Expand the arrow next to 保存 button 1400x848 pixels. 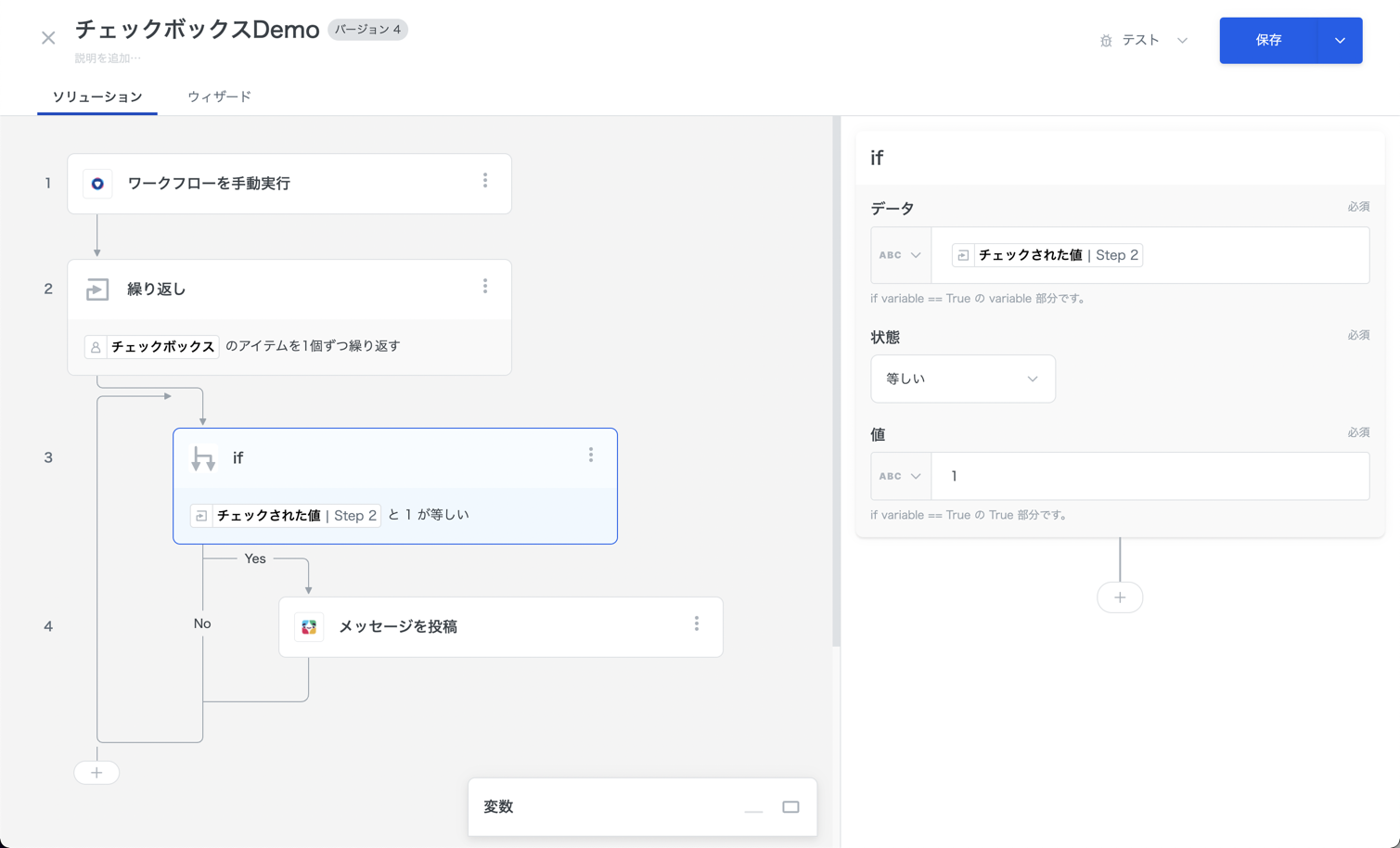[1340, 41]
